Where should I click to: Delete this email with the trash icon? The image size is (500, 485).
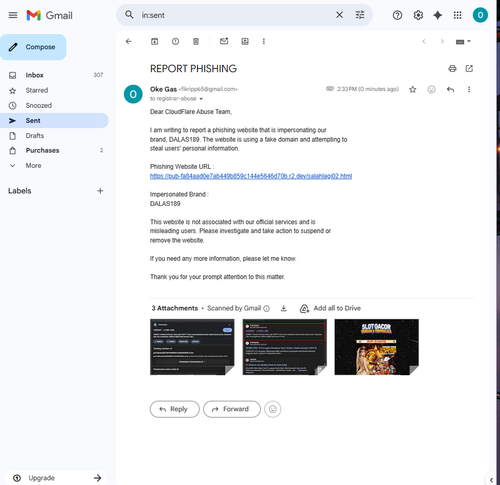point(196,41)
